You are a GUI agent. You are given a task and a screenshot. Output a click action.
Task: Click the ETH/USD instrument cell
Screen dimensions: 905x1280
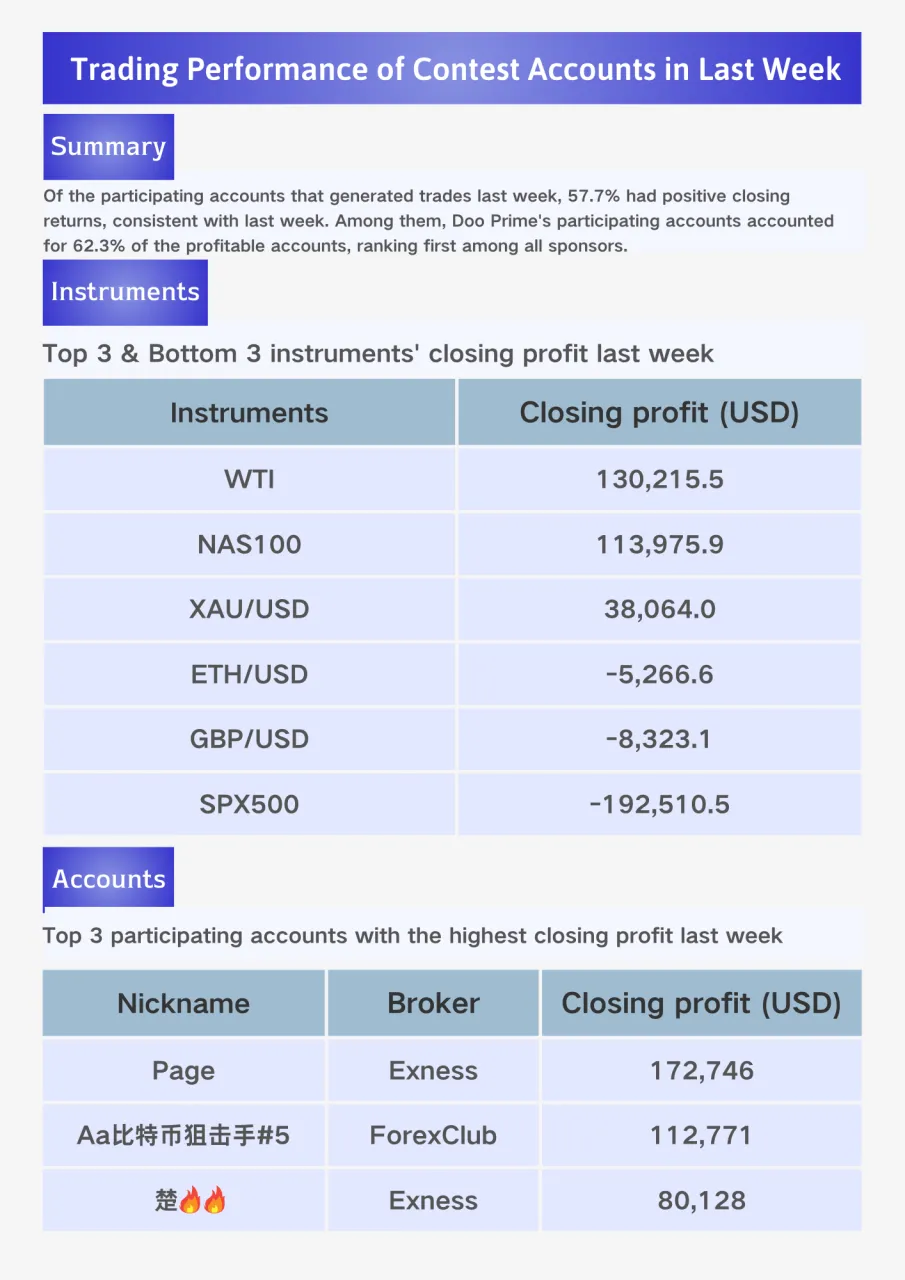249,674
